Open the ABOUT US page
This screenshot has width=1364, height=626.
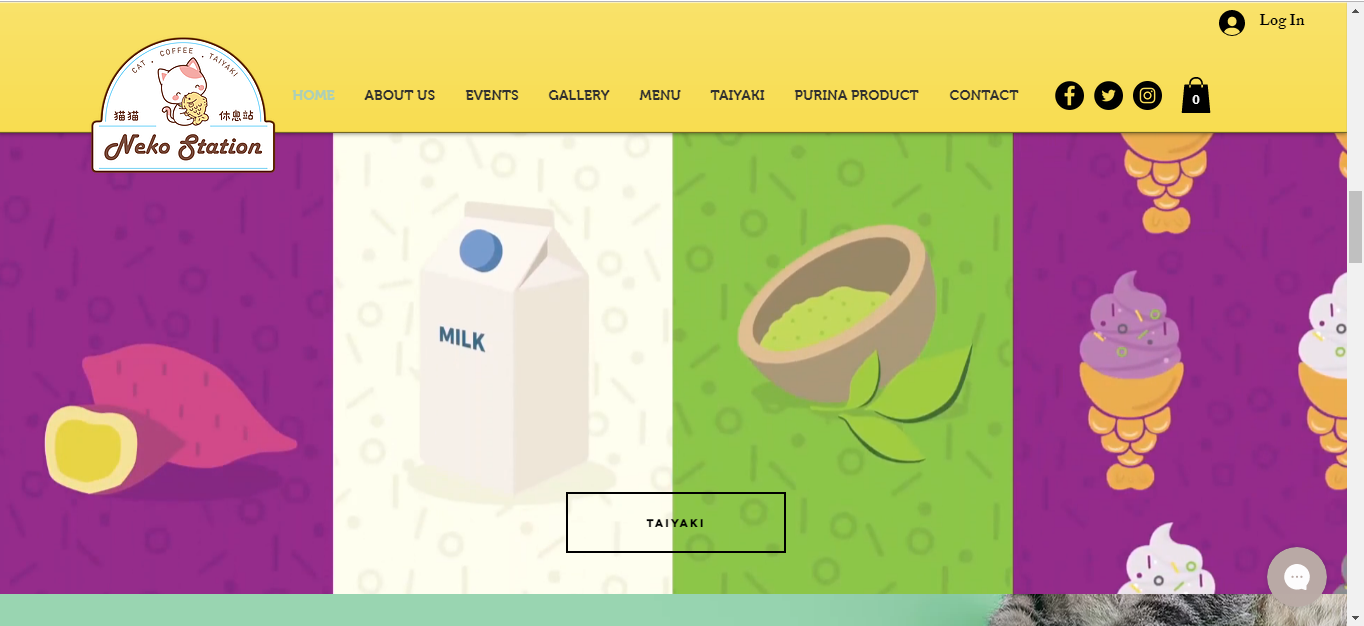[x=400, y=95]
